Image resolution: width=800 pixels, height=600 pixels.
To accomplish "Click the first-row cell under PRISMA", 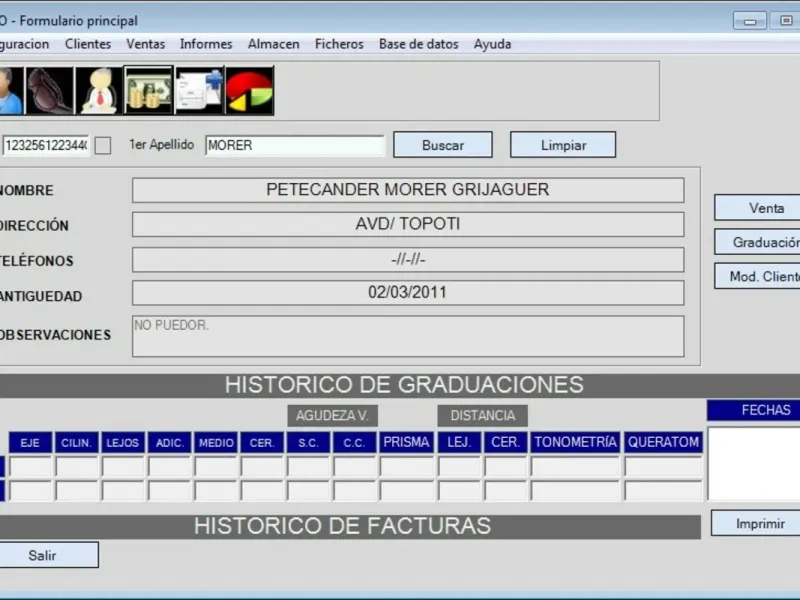I will tap(407, 467).
